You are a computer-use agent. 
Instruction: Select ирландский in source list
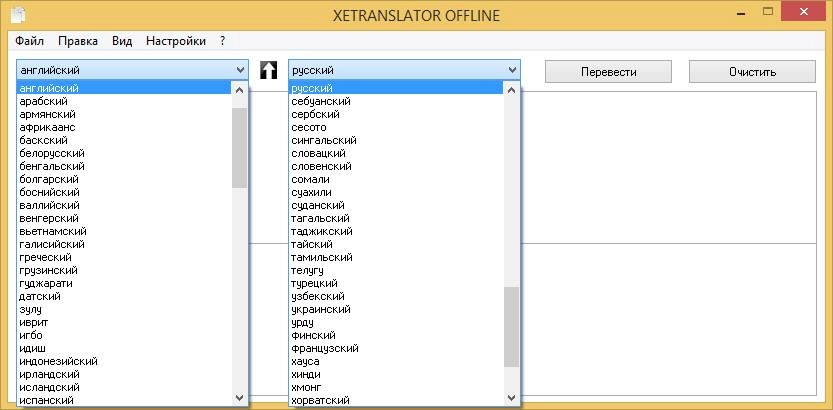[124, 374]
